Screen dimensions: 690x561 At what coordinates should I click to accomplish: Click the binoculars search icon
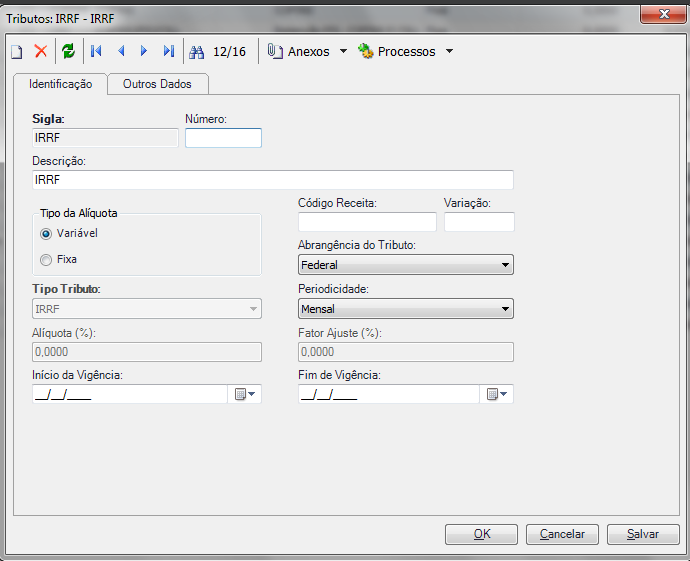click(196, 52)
